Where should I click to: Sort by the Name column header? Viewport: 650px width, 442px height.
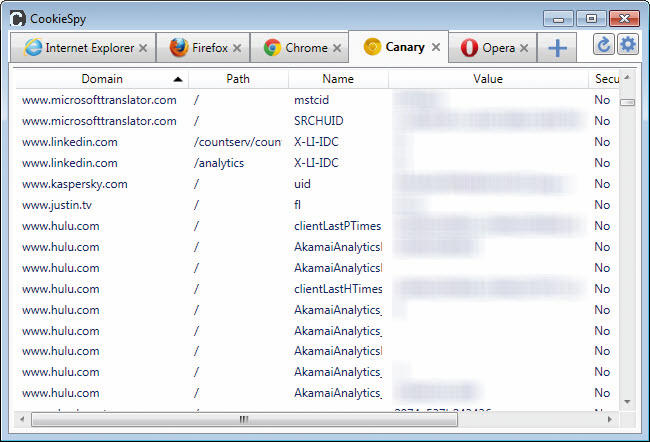pyautogui.click(x=338, y=79)
